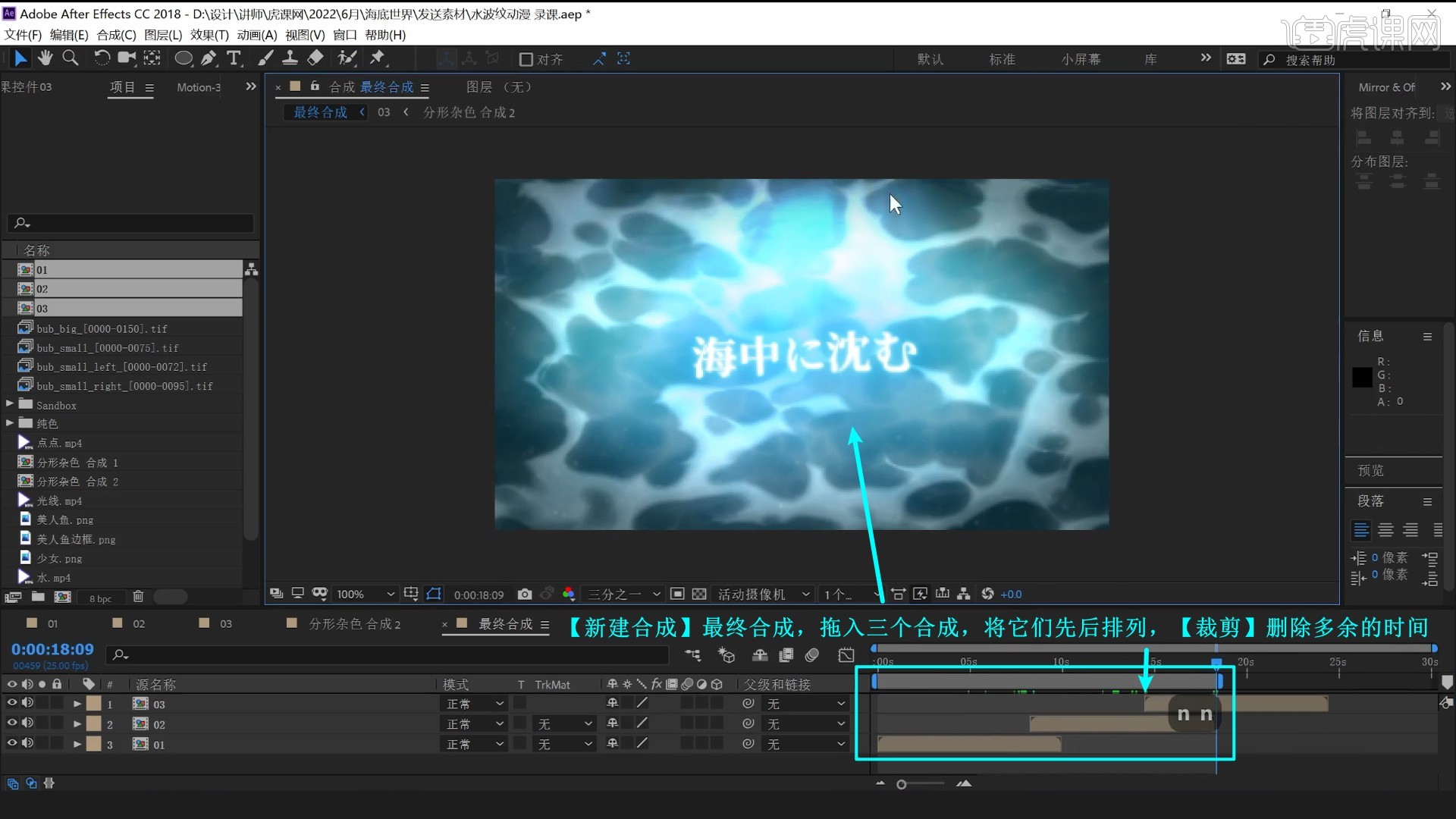Switch to the Motion-3 panel tab
The width and height of the screenshot is (1456, 819).
tap(199, 87)
